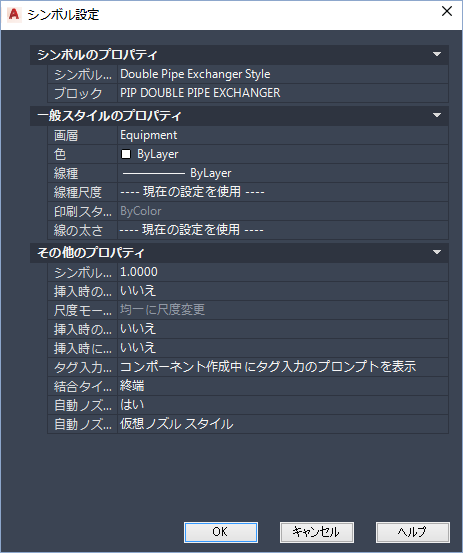Select the Double Pipe Exchanger Style value
This screenshot has width=463, height=553.
click(x=282, y=74)
